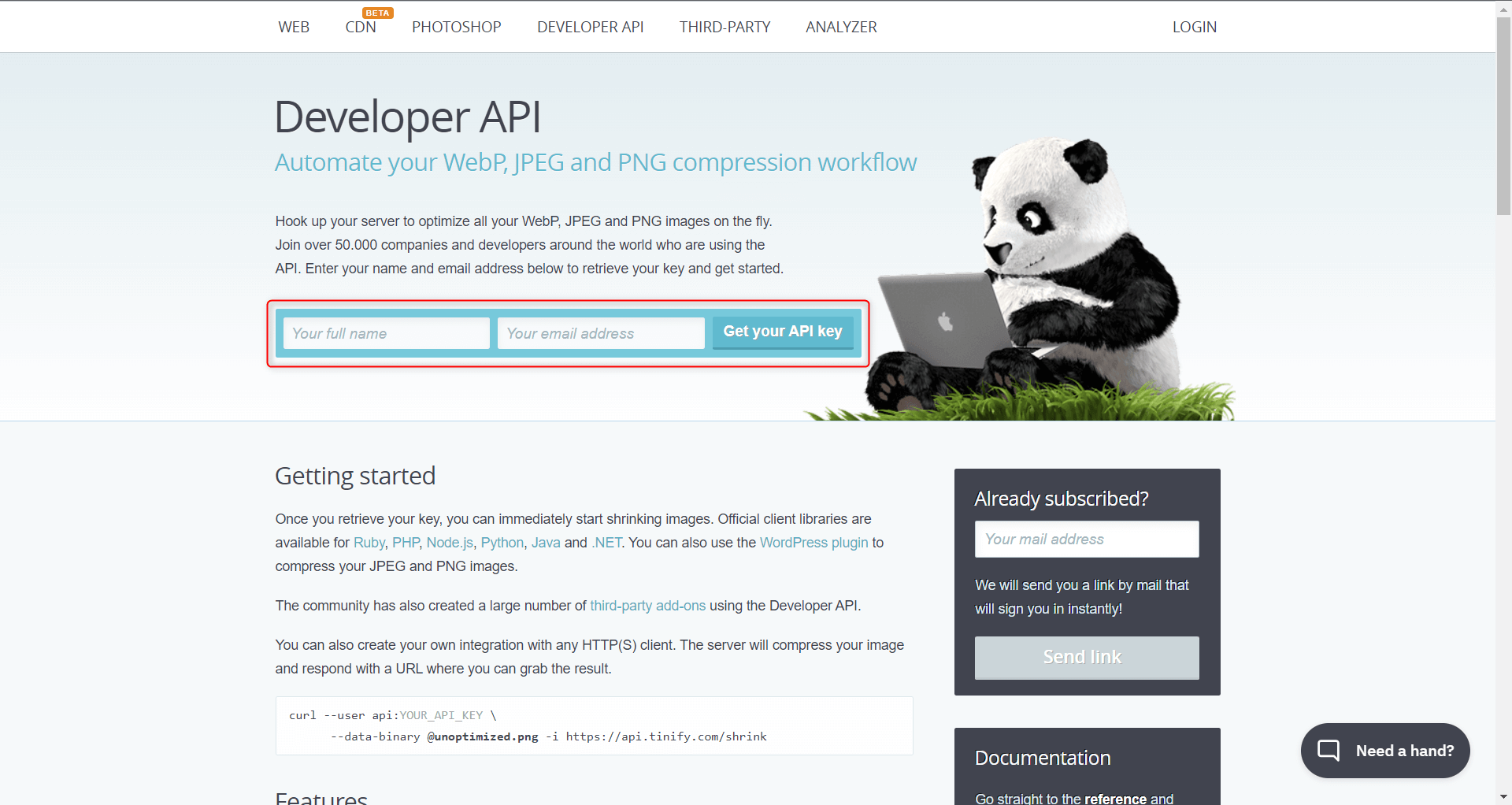Click the YOUR_API_KEY text in curl snippet

441,715
